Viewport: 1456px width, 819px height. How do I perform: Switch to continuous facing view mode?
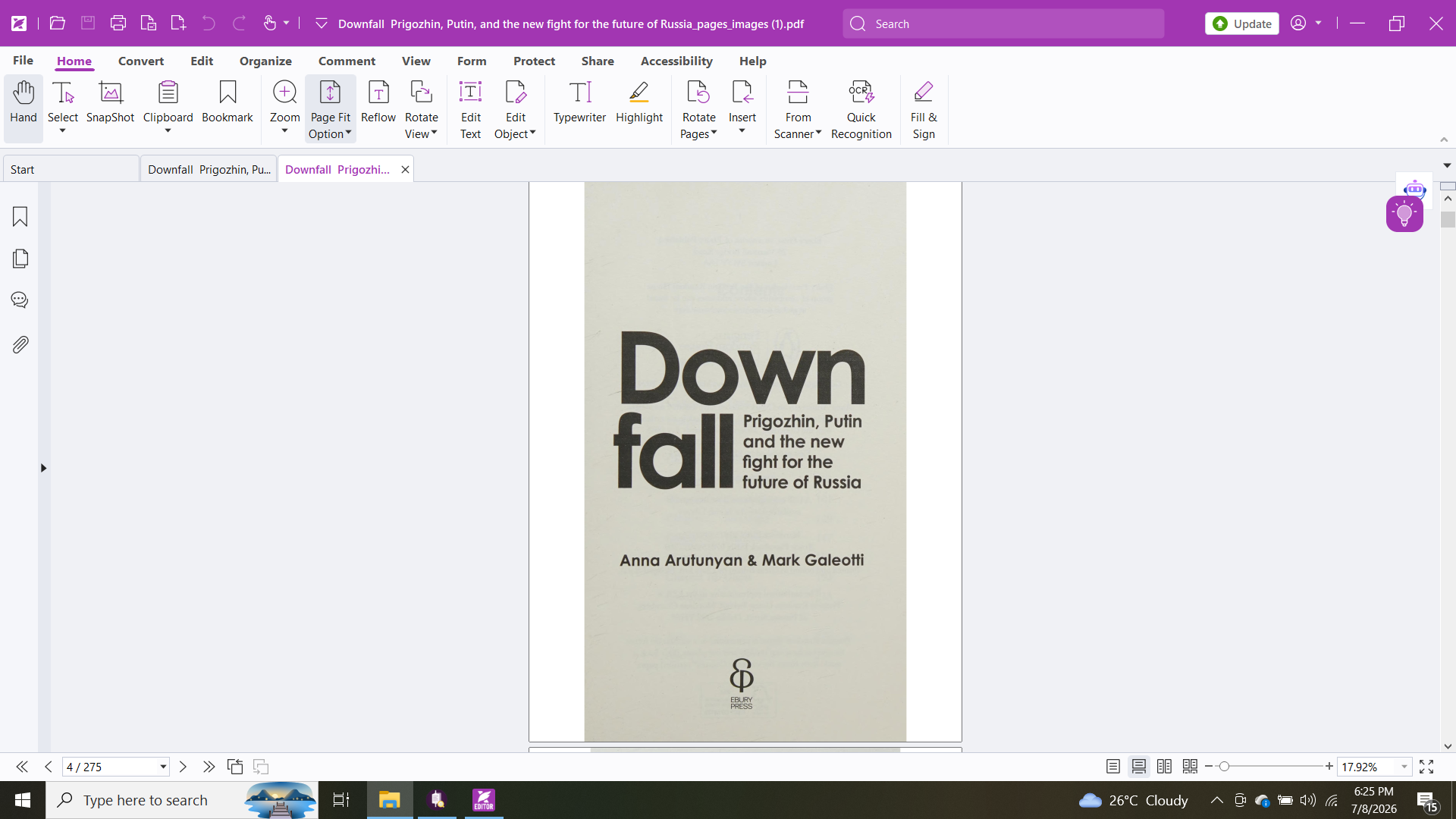point(1190,767)
